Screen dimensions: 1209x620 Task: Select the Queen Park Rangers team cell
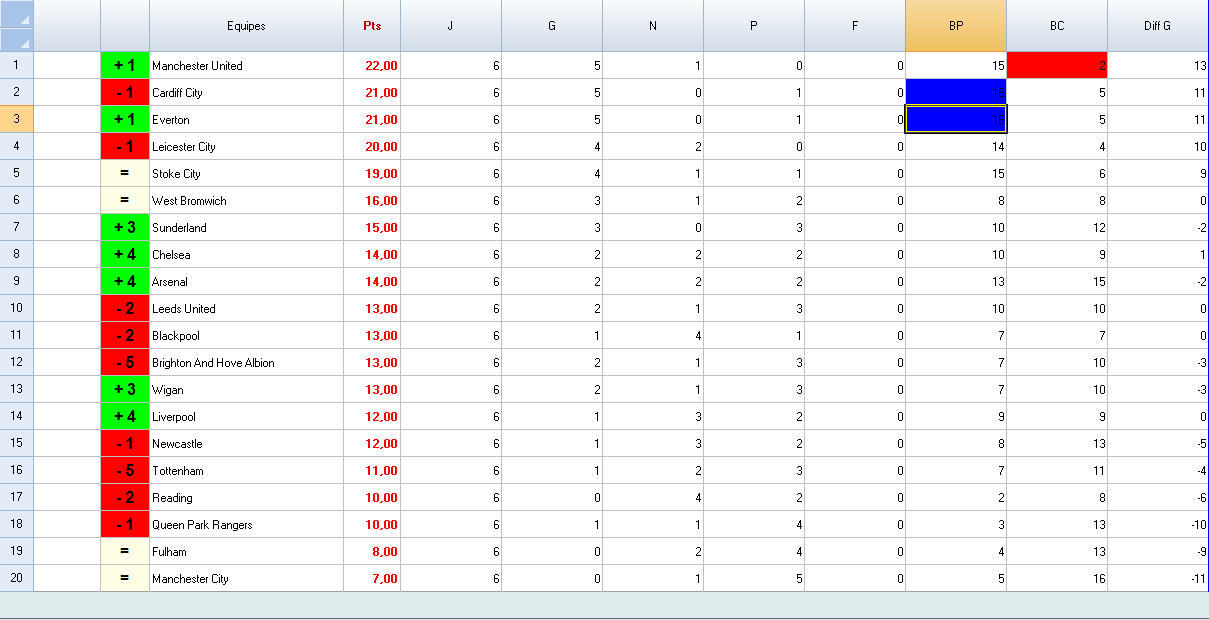(246, 524)
